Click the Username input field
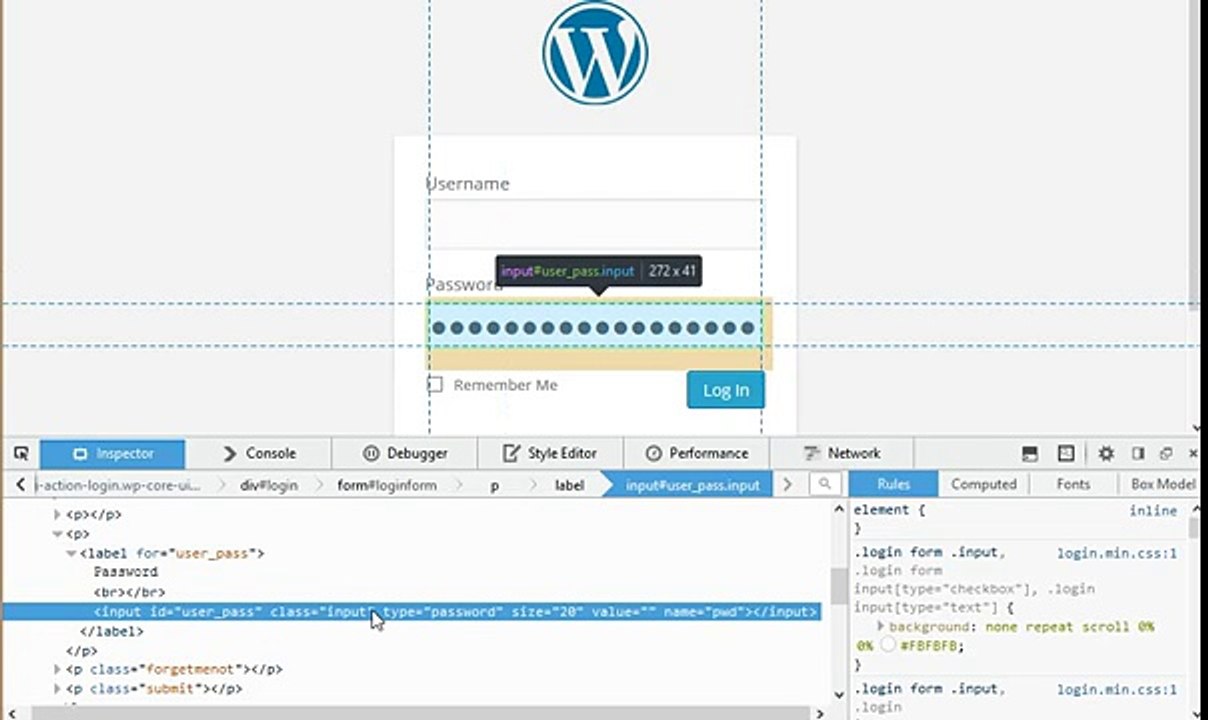This screenshot has width=1208, height=720. 595,224
